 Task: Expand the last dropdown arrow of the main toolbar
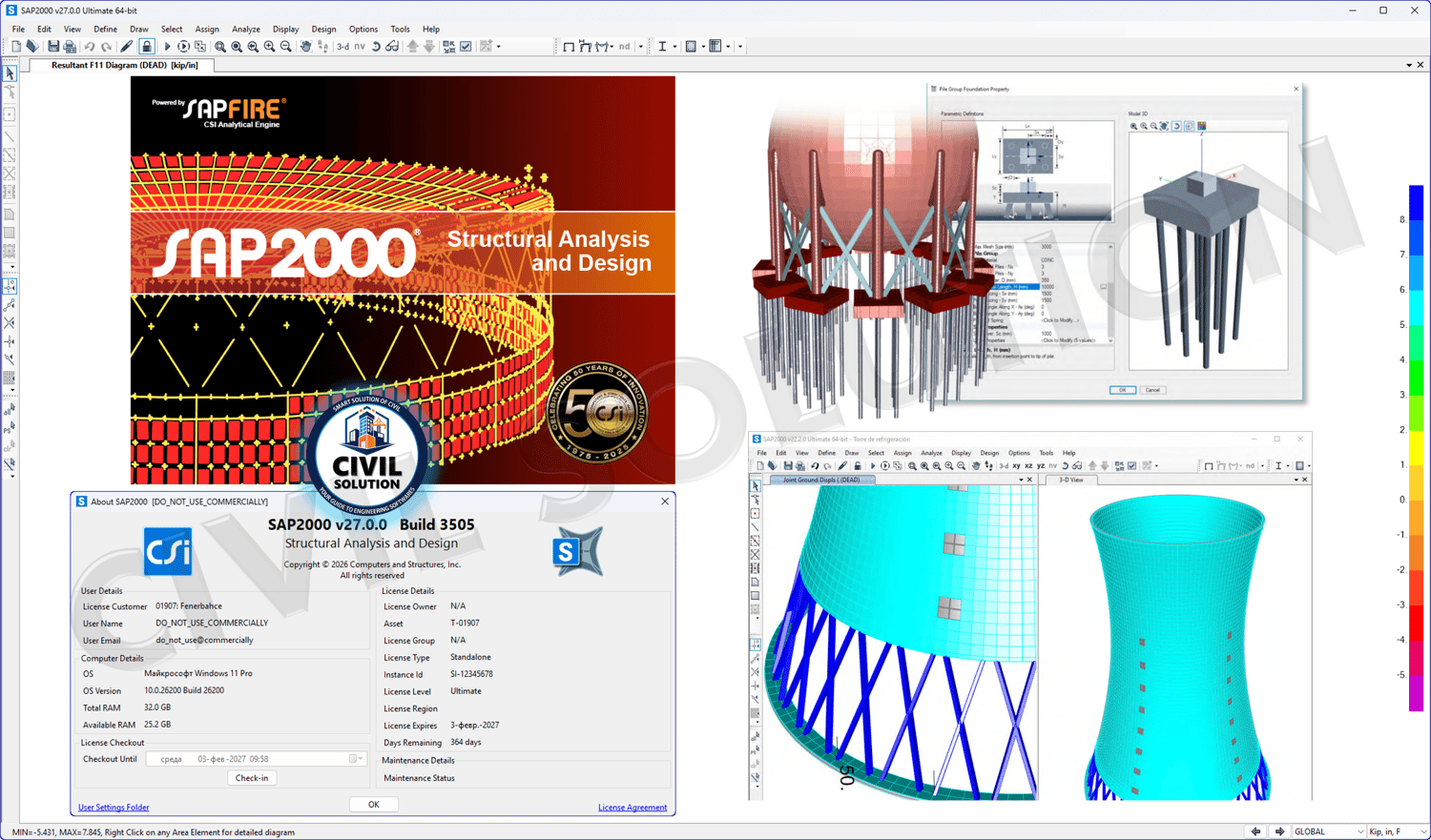(x=740, y=47)
